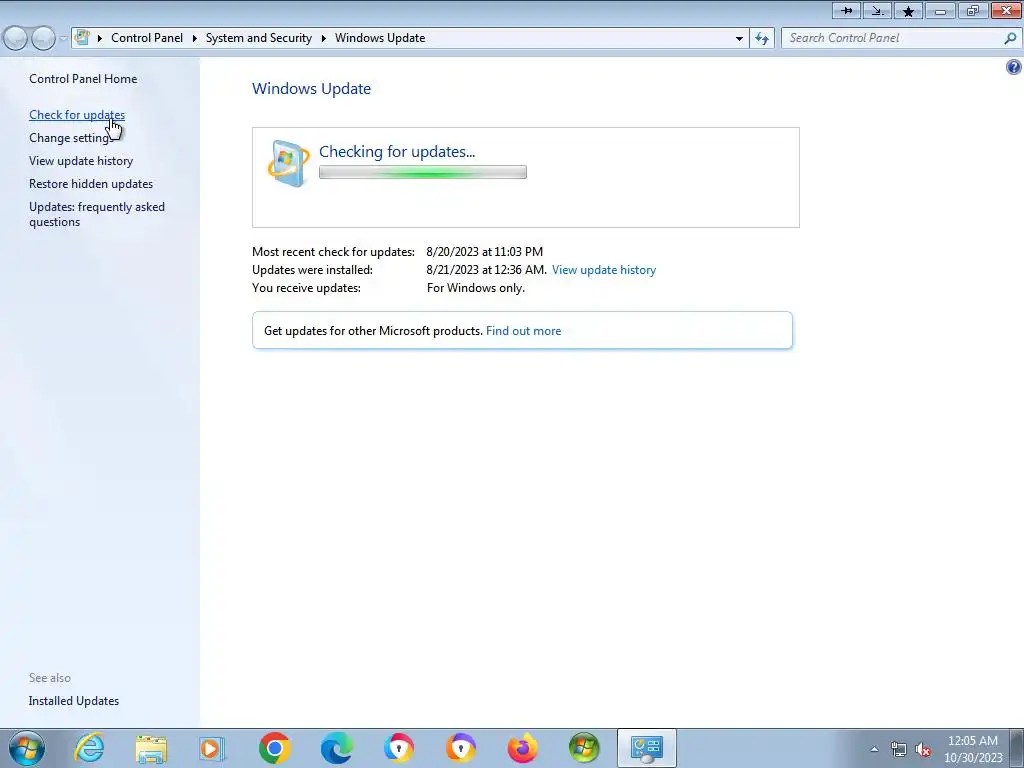Open Installed Updates link
Image resolution: width=1024 pixels, height=768 pixels.
pos(74,701)
